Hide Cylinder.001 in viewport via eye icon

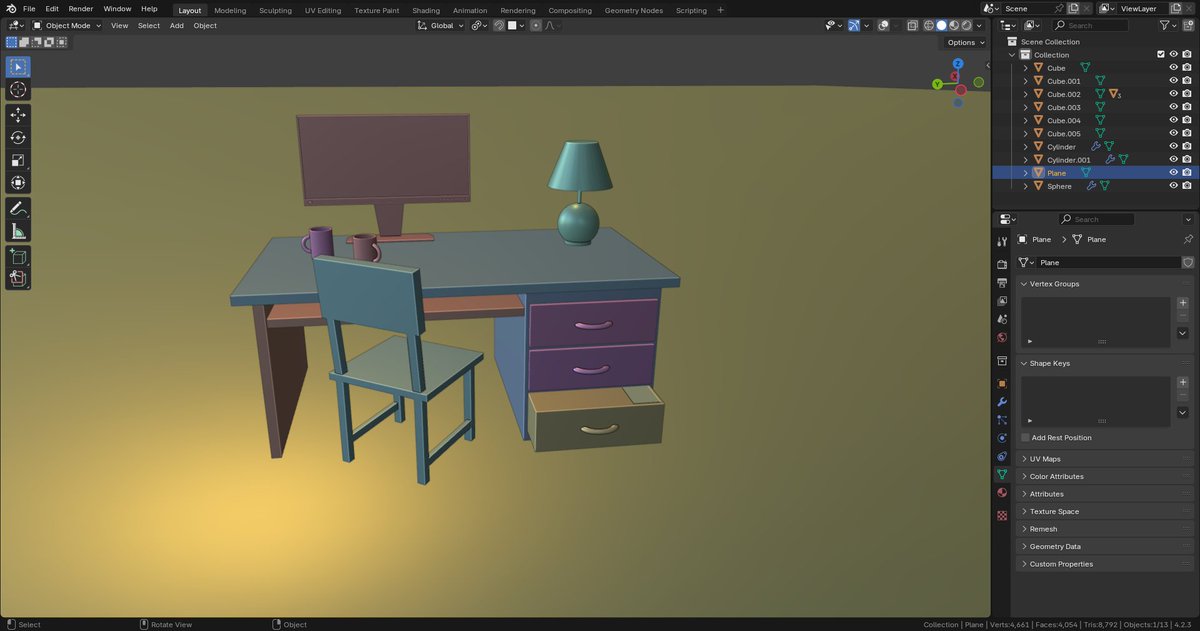click(x=1173, y=159)
